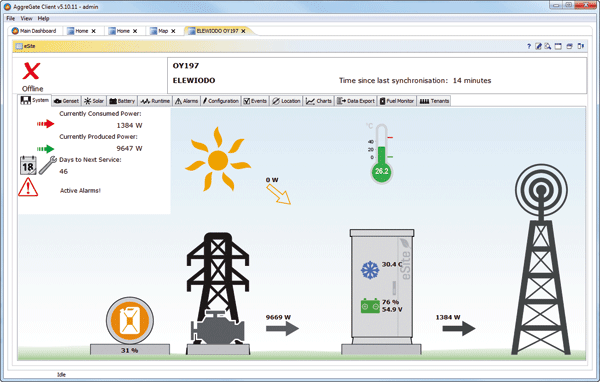Click the OY197 site ID text
The image size is (600, 382).
tap(186, 66)
